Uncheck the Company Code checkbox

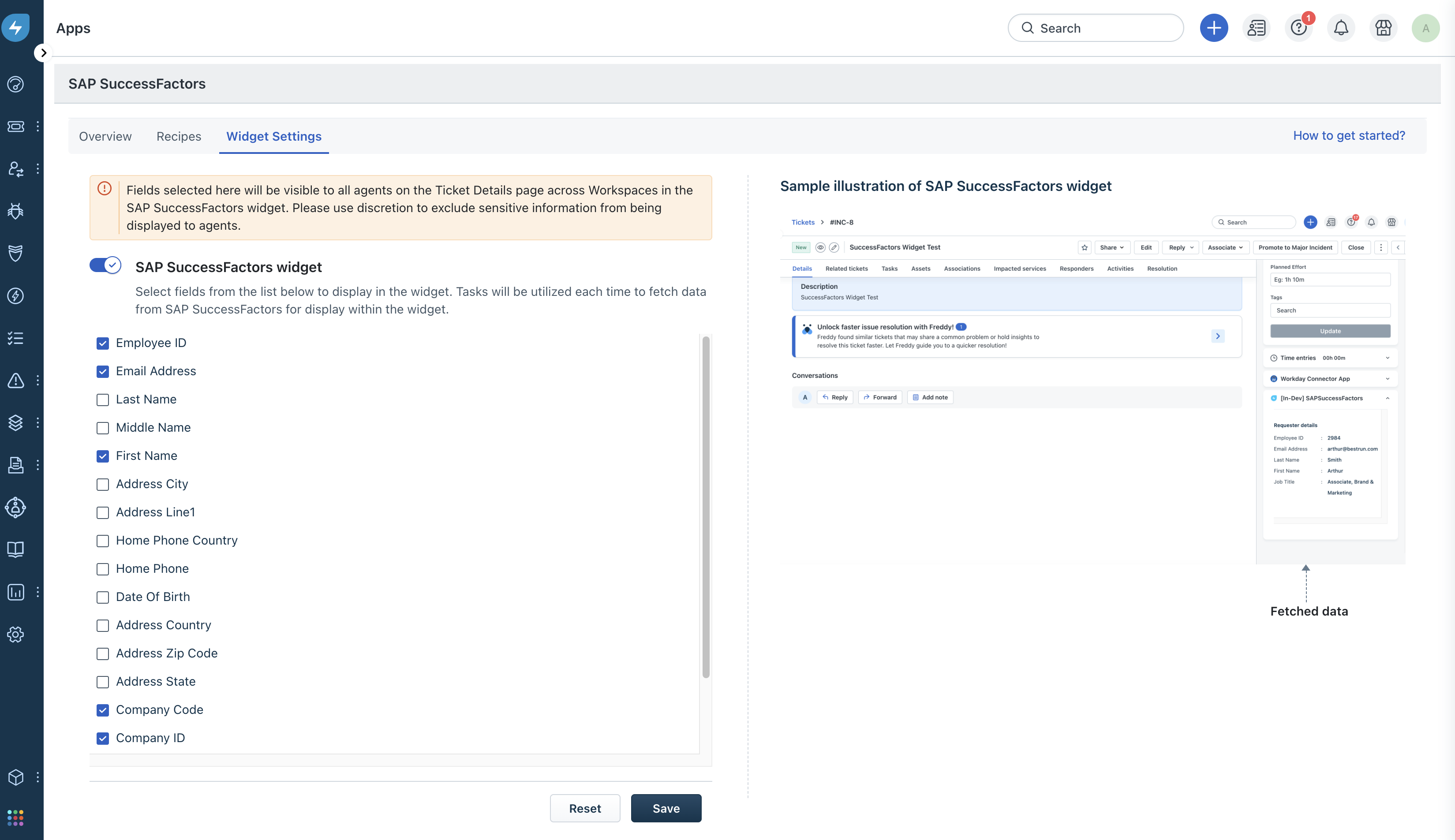(x=103, y=710)
